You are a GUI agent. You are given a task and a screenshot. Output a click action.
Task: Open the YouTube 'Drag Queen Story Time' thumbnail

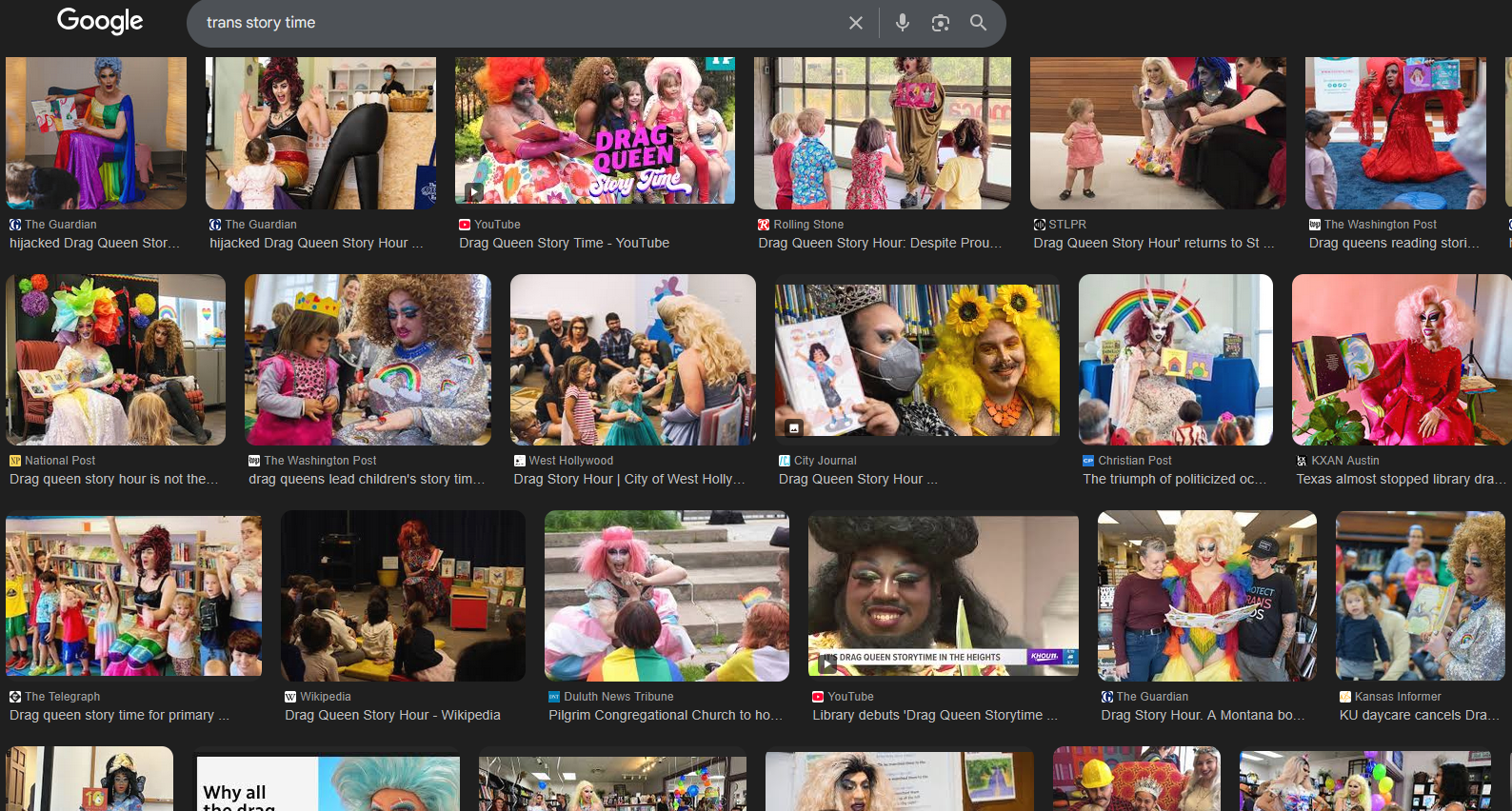point(595,130)
